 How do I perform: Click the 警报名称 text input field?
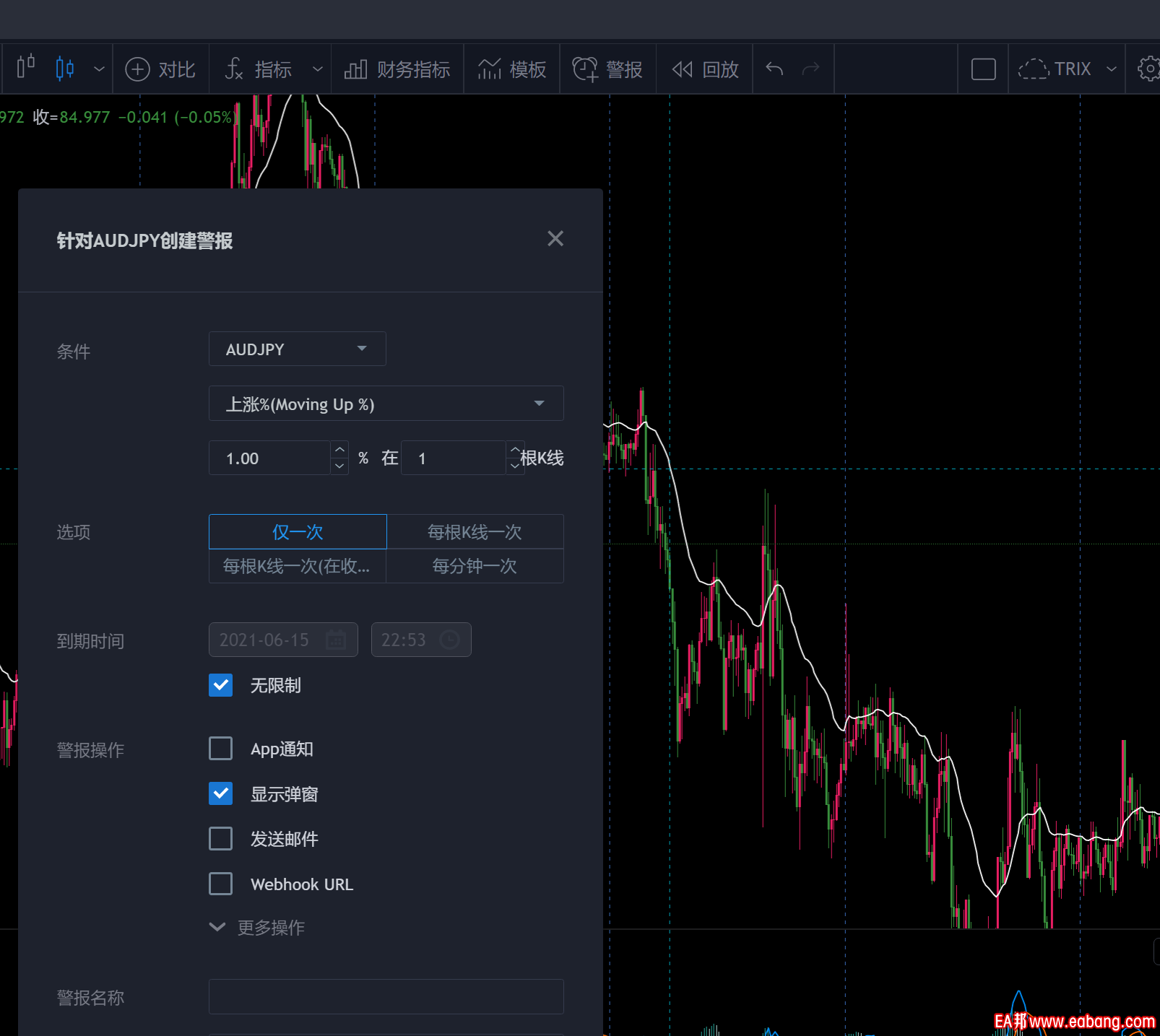[x=386, y=997]
